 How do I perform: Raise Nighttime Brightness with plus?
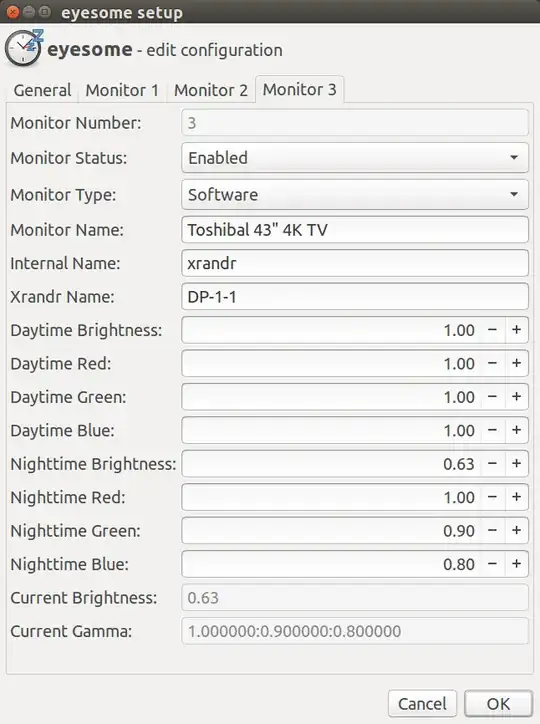[516, 464]
